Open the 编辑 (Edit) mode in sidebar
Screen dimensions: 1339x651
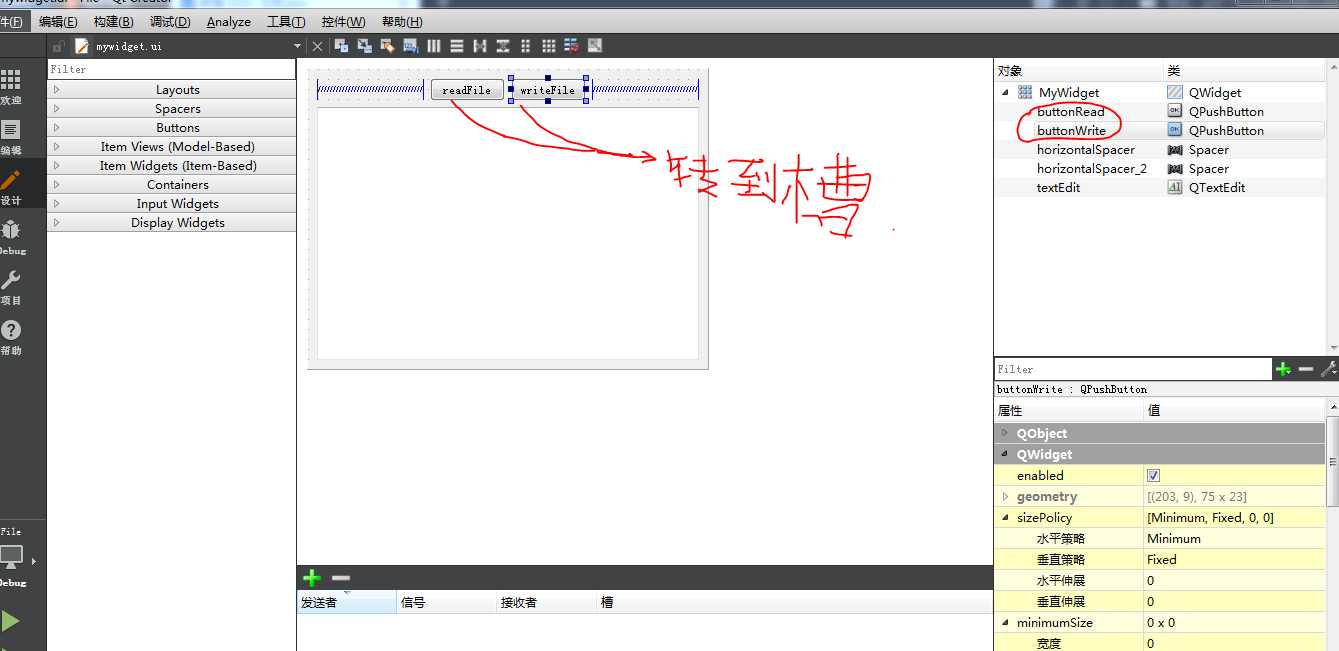(x=11, y=137)
